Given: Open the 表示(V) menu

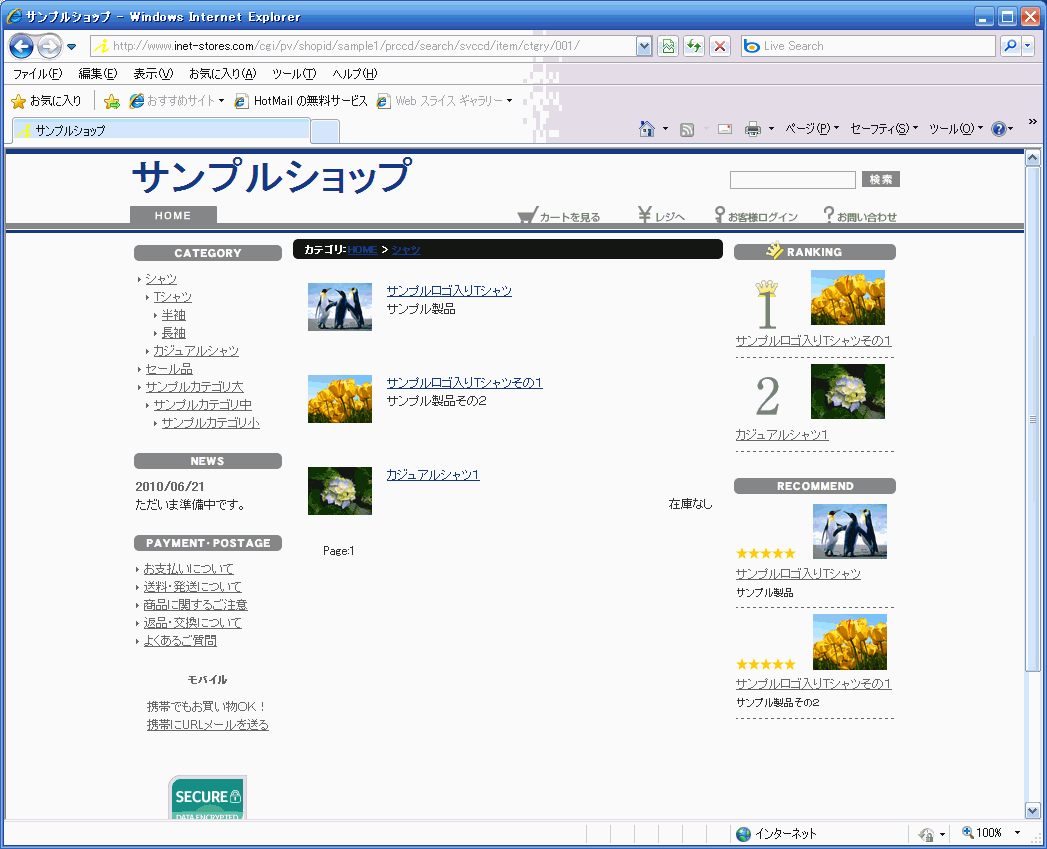Looking at the screenshot, I should [x=153, y=74].
